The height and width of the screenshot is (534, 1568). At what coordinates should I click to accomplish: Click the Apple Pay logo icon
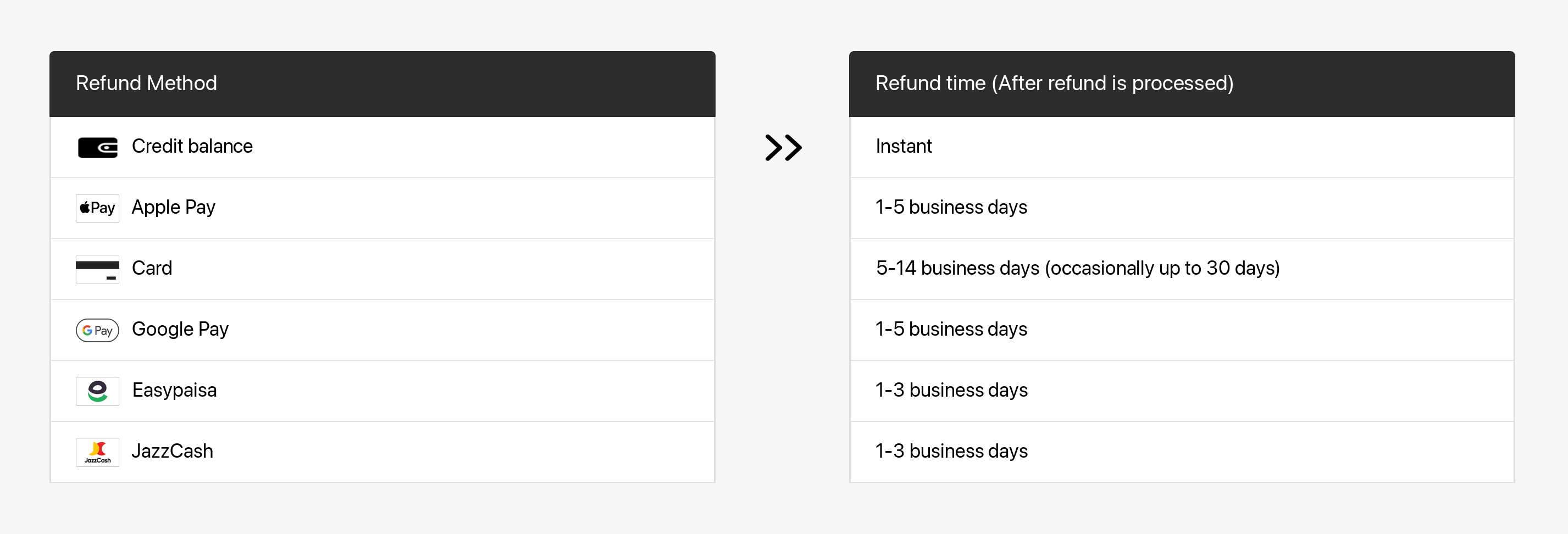97,208
